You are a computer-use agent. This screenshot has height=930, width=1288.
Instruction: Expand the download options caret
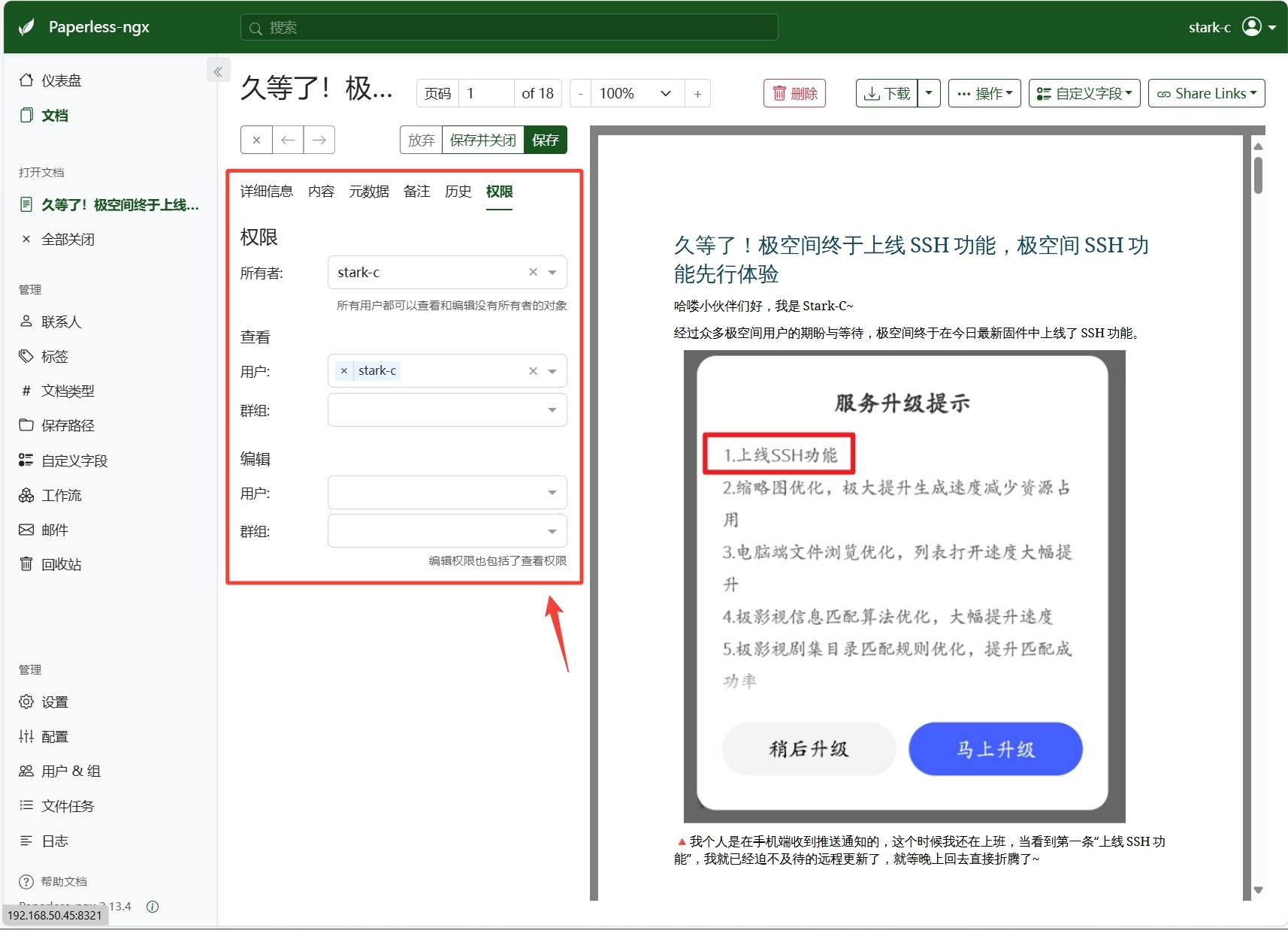click(929, 93)
